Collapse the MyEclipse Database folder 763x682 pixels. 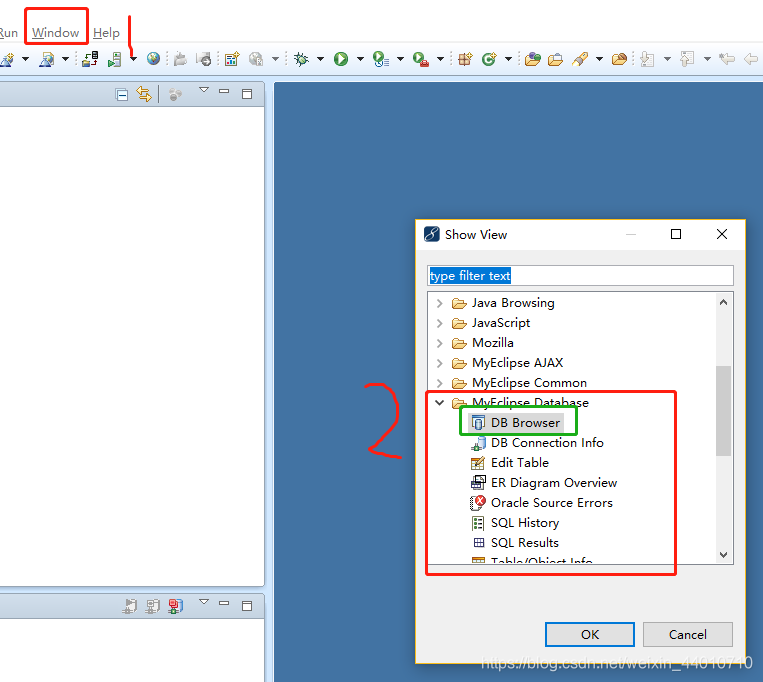click(439, 403)
